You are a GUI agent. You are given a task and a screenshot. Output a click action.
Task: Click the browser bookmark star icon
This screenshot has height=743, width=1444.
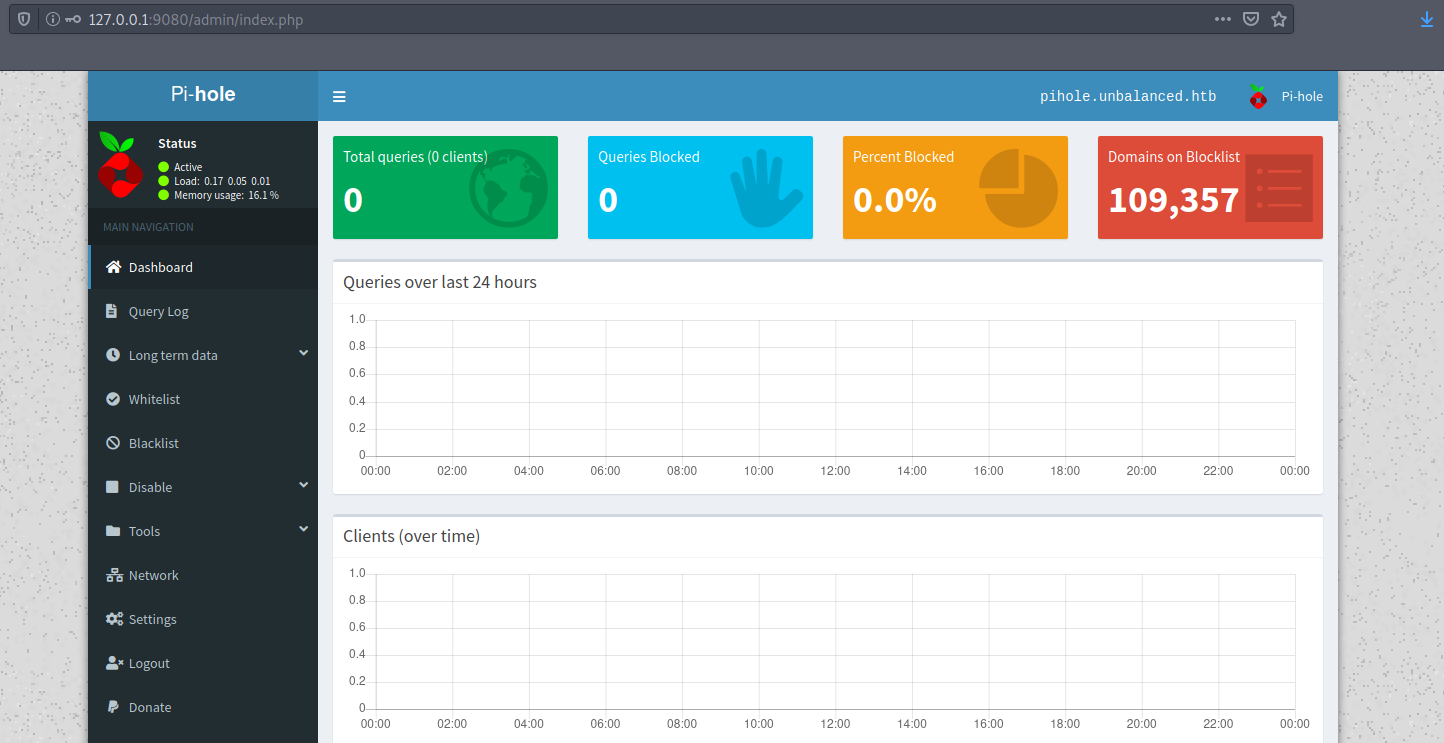(1278, 19)
